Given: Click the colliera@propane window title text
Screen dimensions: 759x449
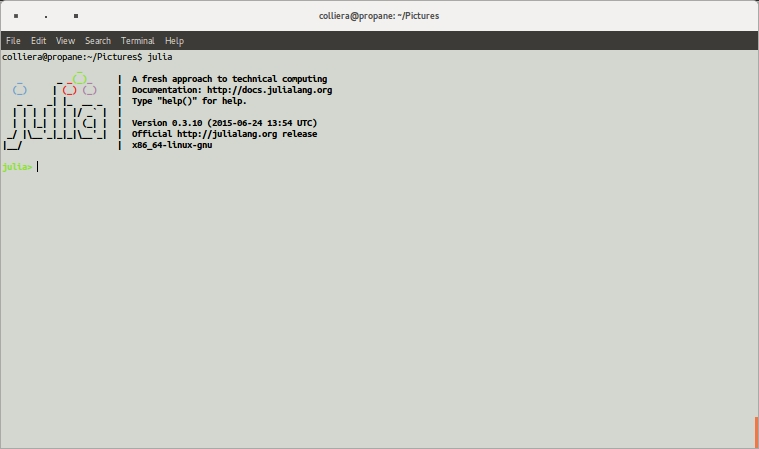Looking at the screenshot, I should tap(379, 16).
